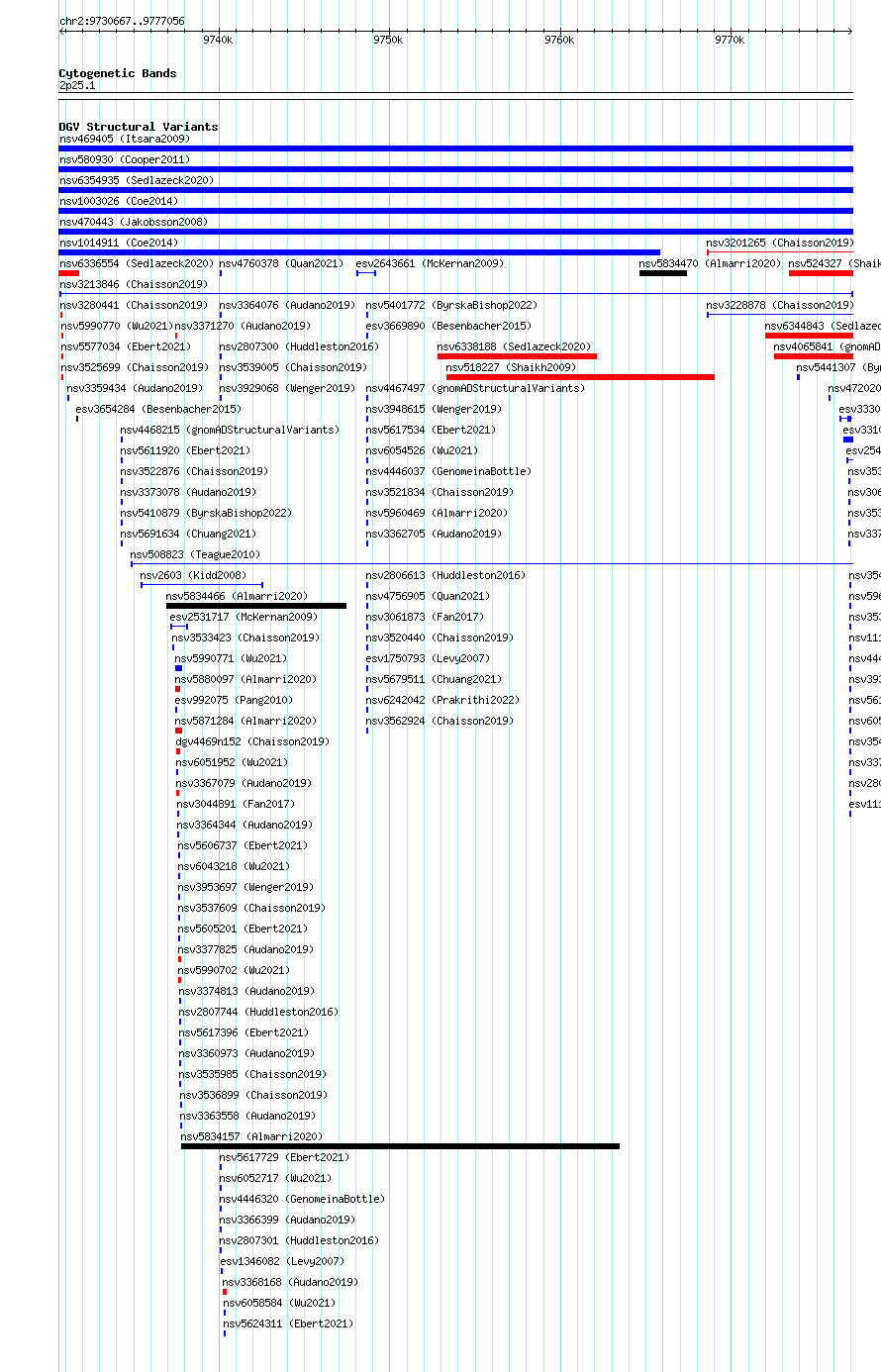
Task: Click the nsv4756905 (Quan2021) label
Action: click(429, 596)
